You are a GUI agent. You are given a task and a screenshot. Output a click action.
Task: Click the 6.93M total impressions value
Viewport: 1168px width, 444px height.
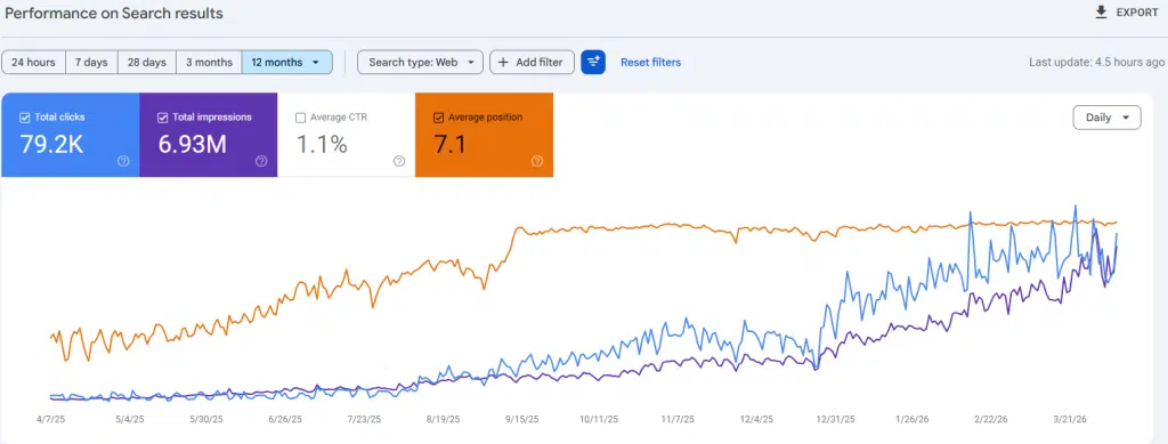(192, 145)
